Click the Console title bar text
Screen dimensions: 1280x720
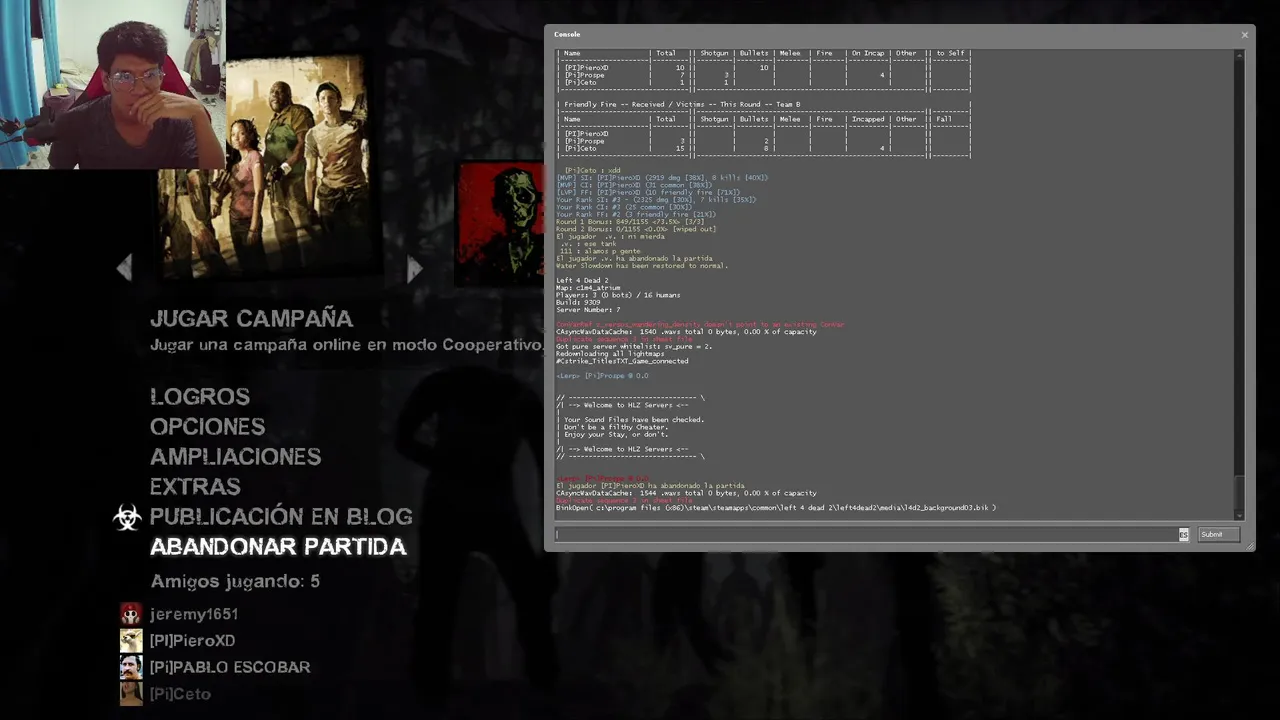(567, 34)
